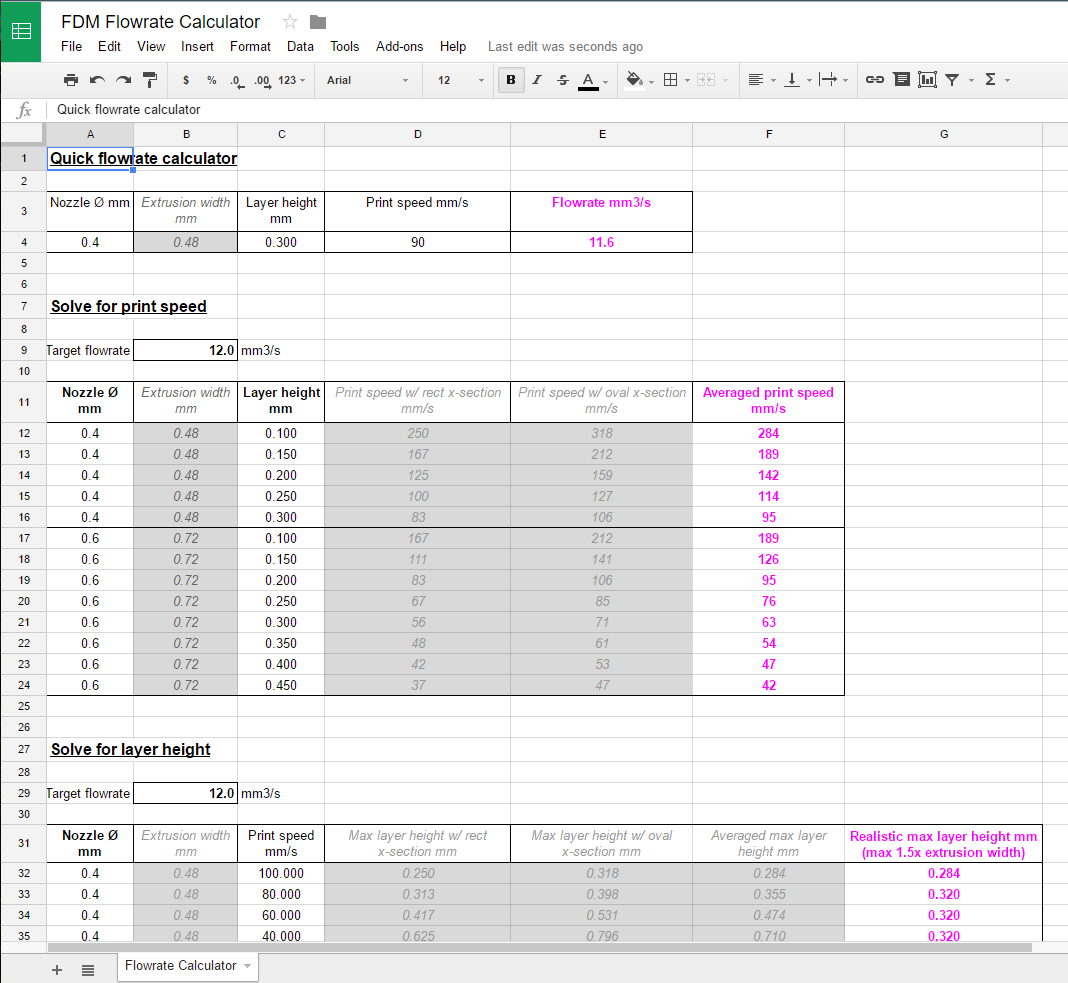This screenshot has width=1068, height=983.
Task: Select 'Solve for print speed' heading cell
Action: tap(129, 307)
